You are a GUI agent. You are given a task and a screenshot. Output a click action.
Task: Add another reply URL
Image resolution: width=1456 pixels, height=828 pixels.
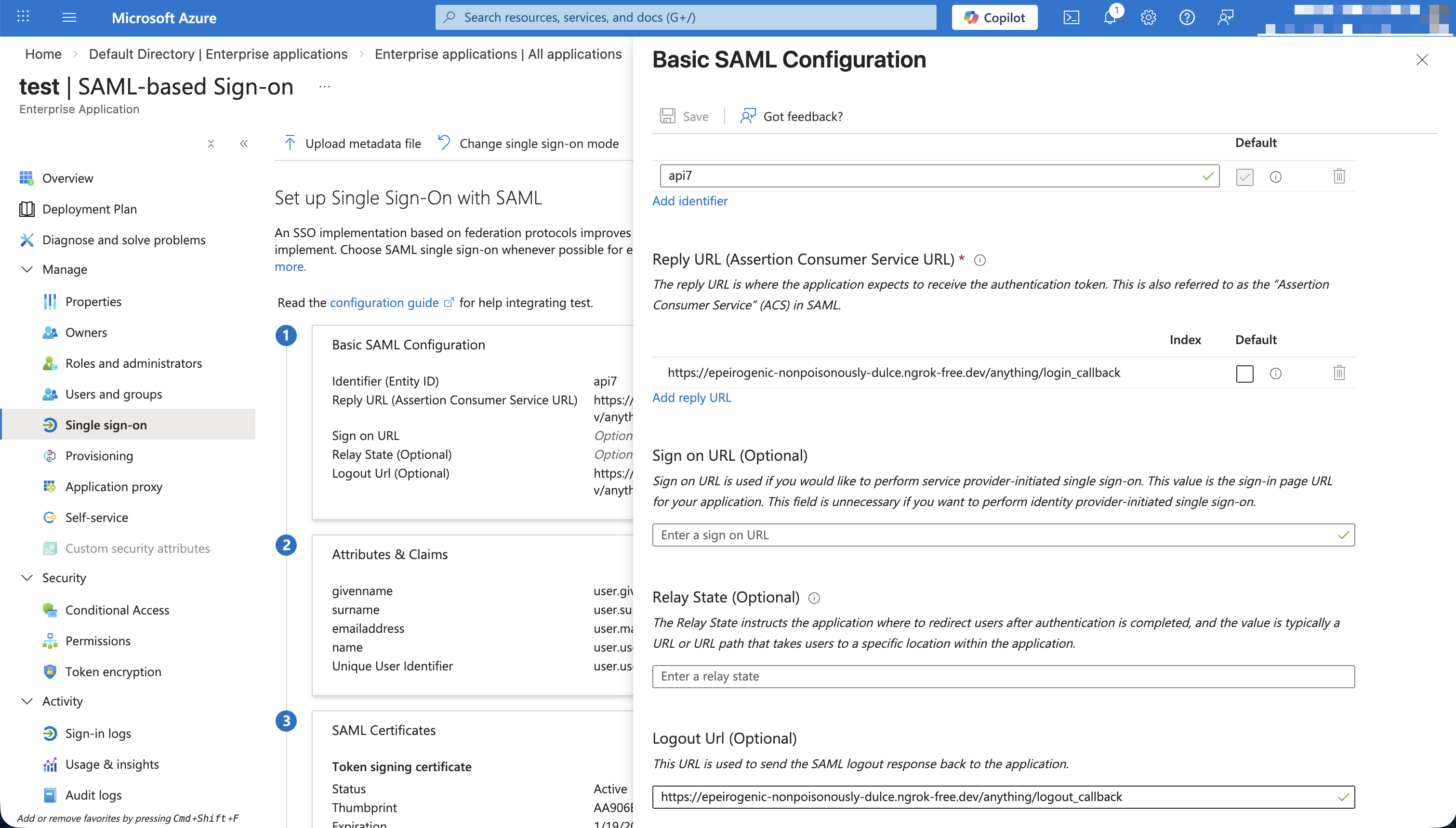point(691,397)
